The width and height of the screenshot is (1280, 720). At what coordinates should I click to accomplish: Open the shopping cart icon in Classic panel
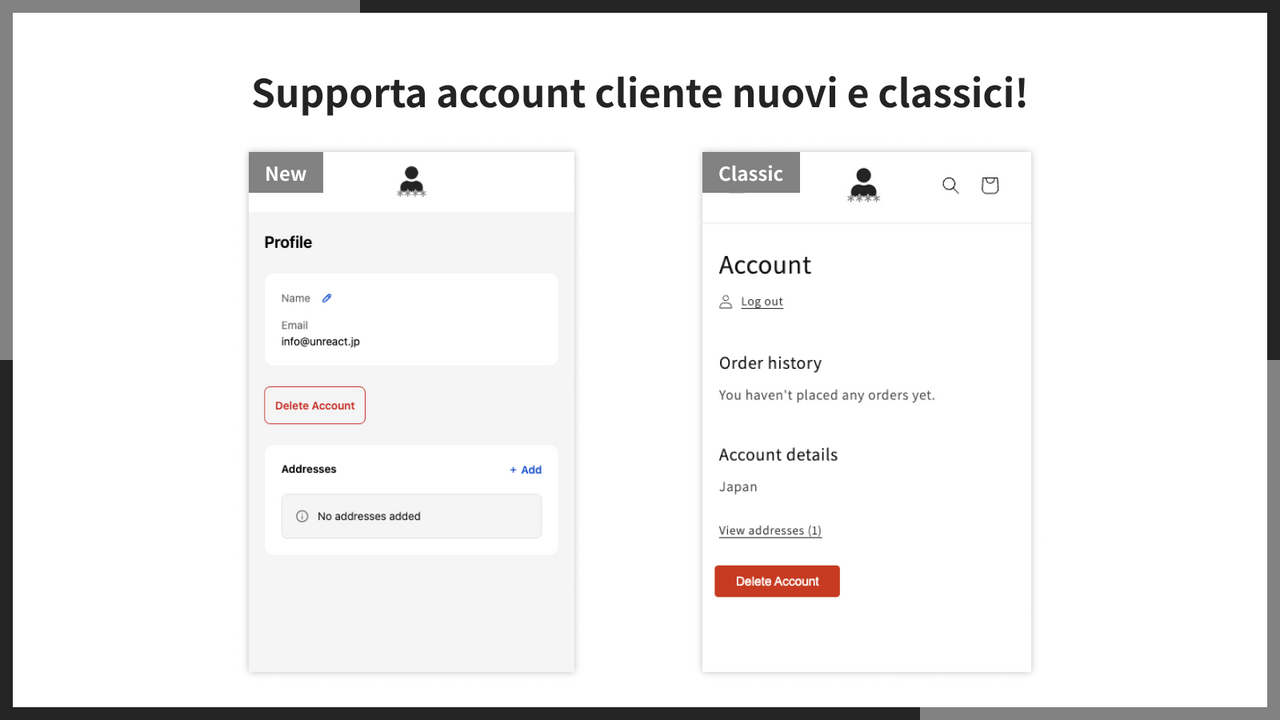[990, 185]
